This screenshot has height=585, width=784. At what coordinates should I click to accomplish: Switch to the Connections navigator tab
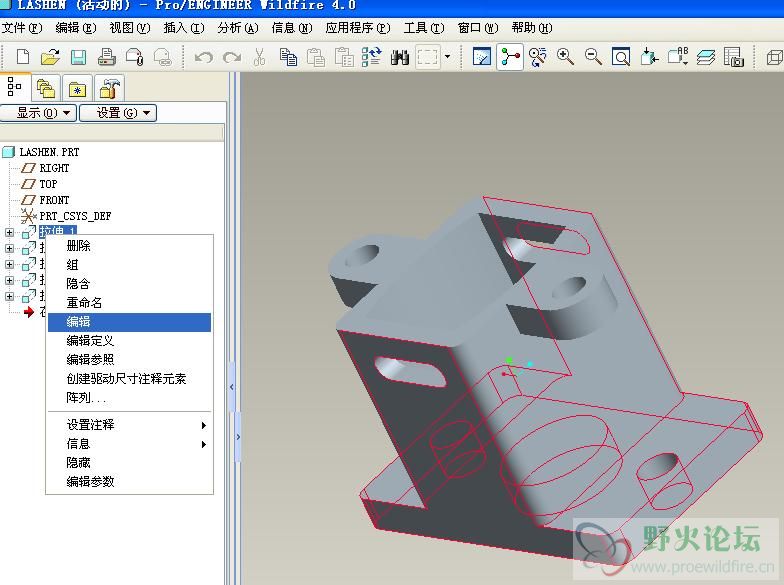click(x=108, y=89)
